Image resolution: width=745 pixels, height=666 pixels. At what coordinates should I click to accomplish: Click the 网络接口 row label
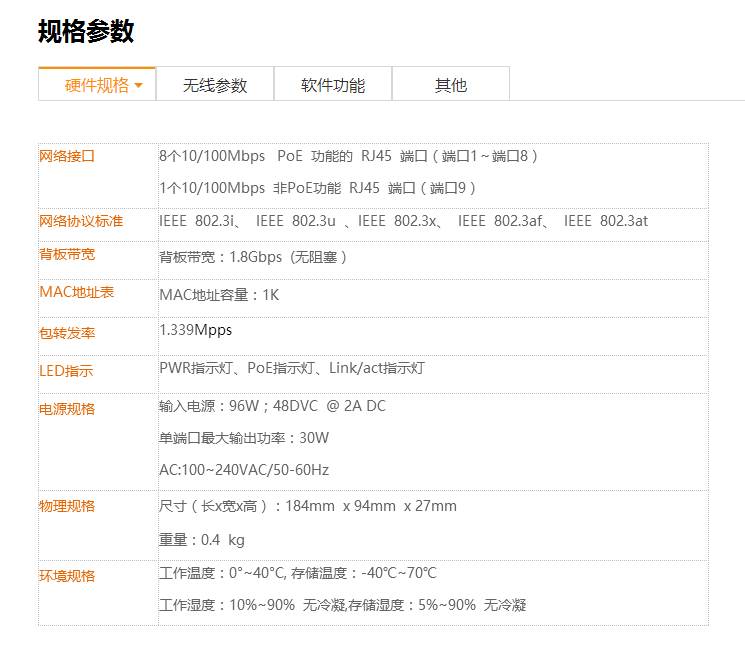pyautogui.click(x=67, y=156)
